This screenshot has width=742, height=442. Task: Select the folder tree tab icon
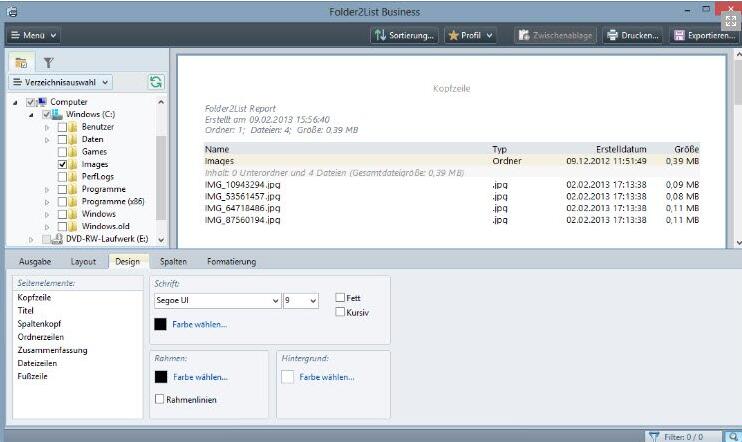(21, 62)
